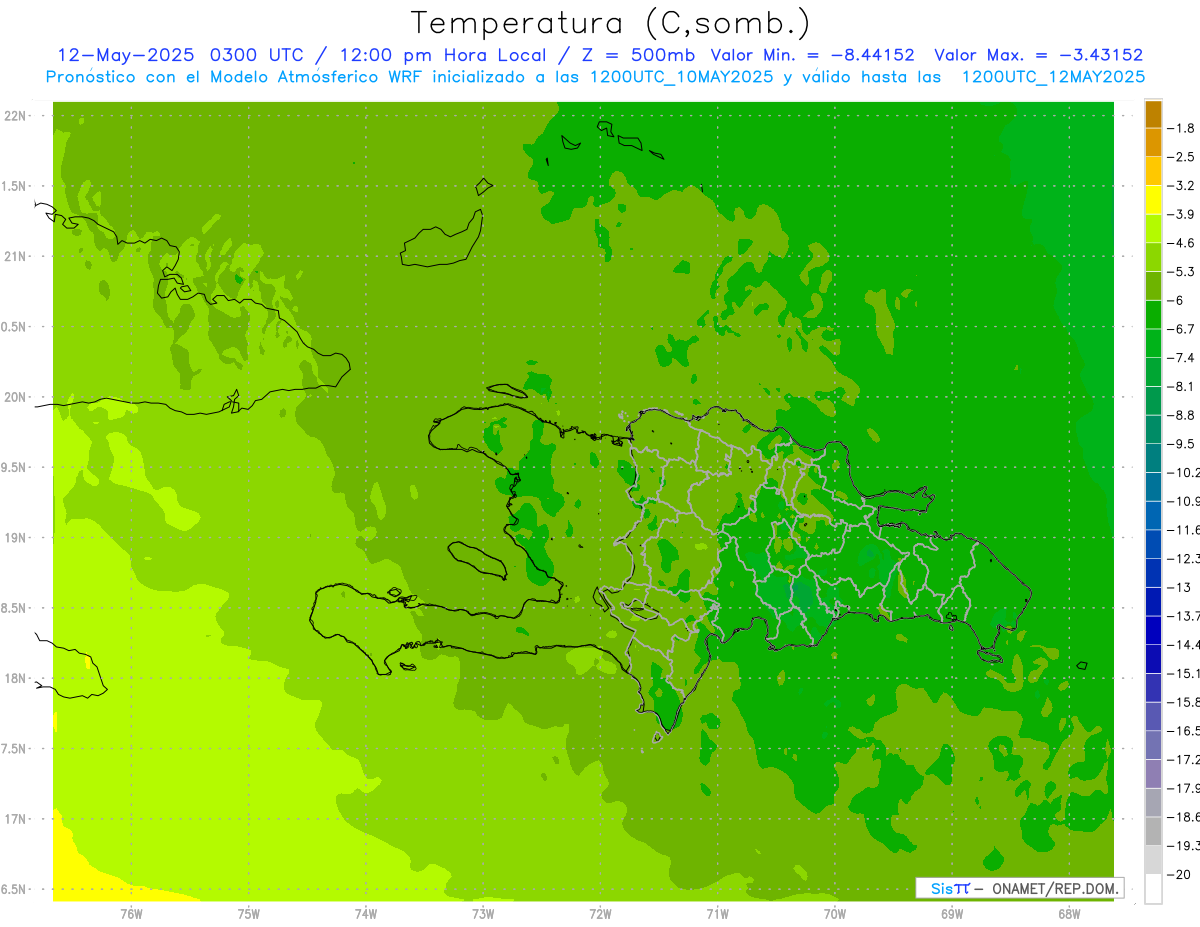Click the -7.4 color bar label
Viewport: 1200px width, 927px height.
tap(1183, 358)
